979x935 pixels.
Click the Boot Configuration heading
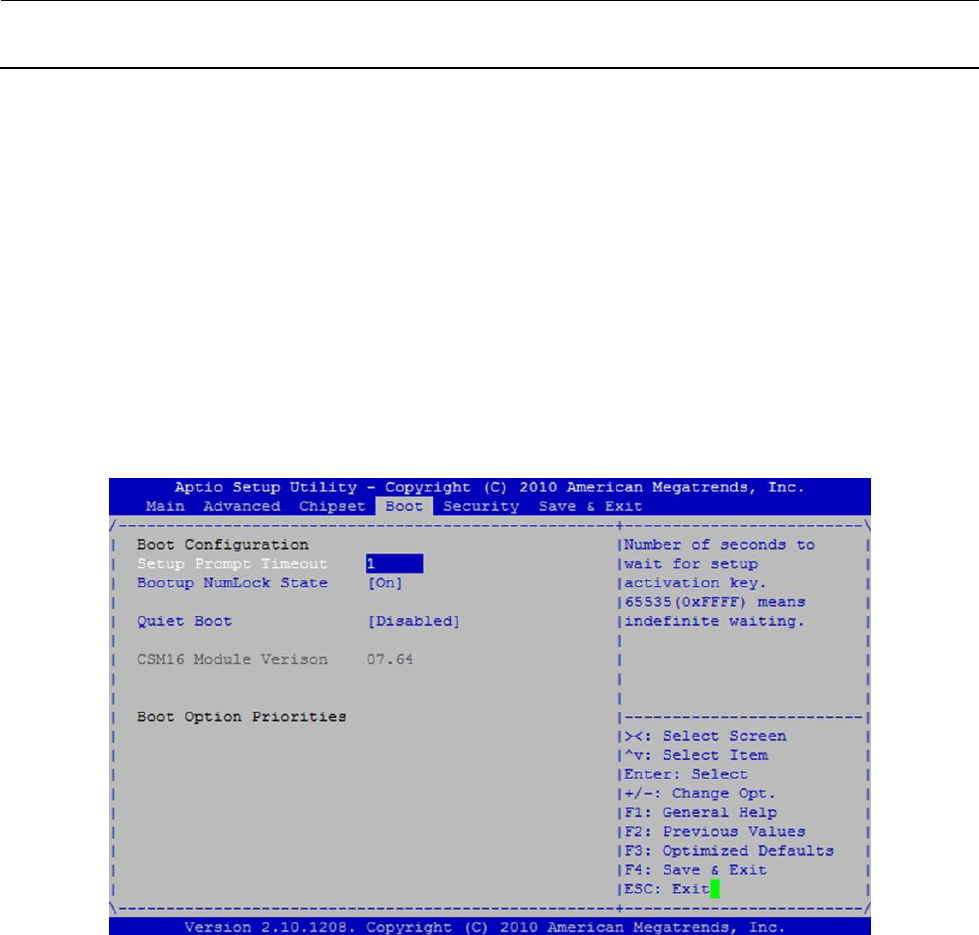point(222,544)
